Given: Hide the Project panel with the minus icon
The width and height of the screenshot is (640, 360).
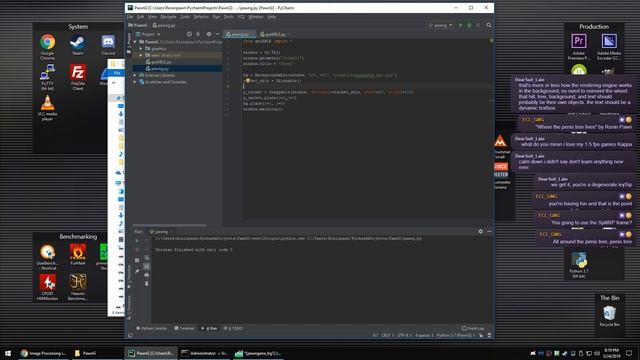Looking at the screenshot, I should coord(218,34).
